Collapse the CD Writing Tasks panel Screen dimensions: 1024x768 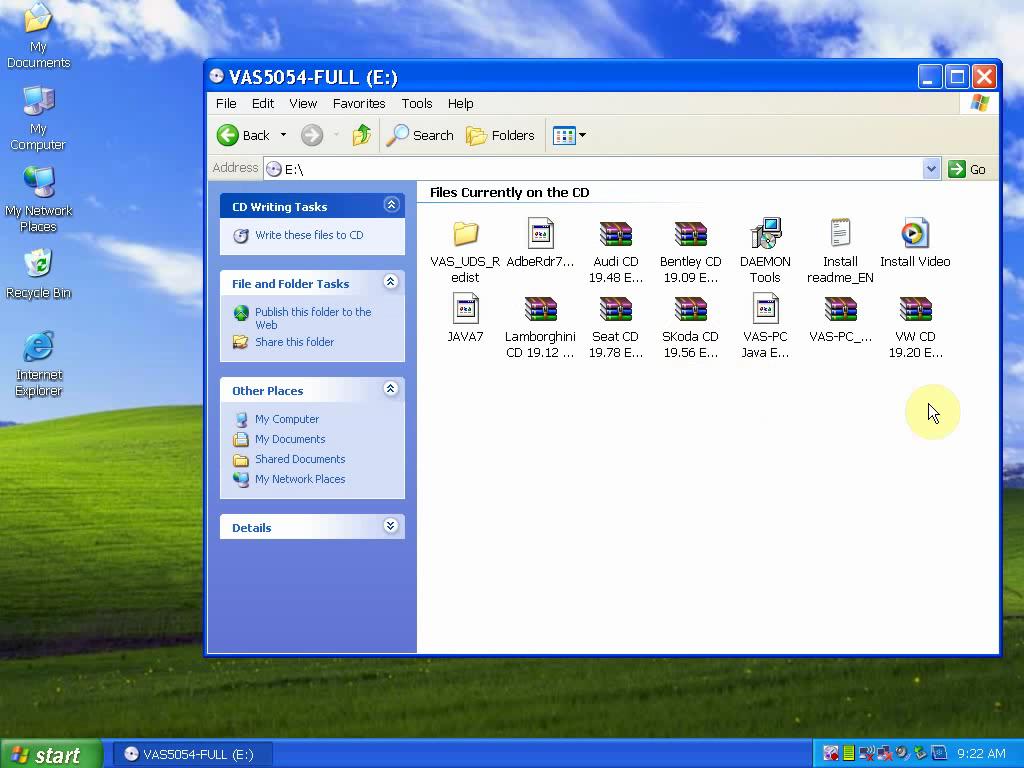point(391,205)
